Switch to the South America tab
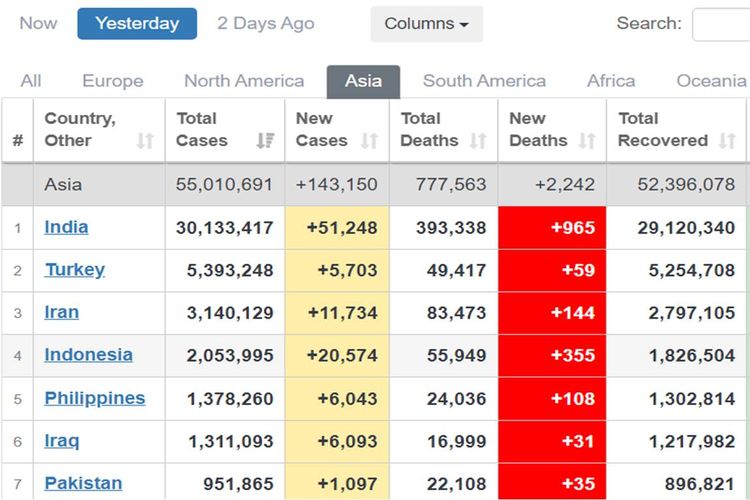 coord(484,81)
